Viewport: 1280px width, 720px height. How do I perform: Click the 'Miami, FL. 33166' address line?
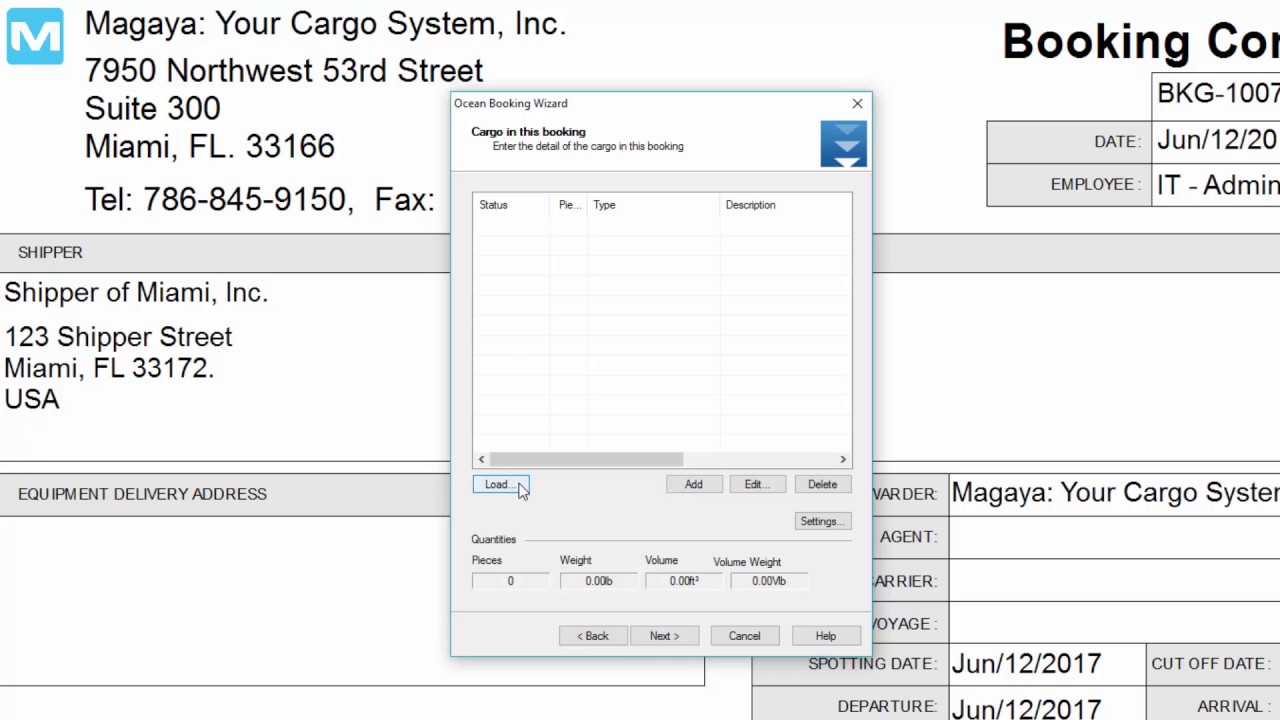click(x=209, y=146)
